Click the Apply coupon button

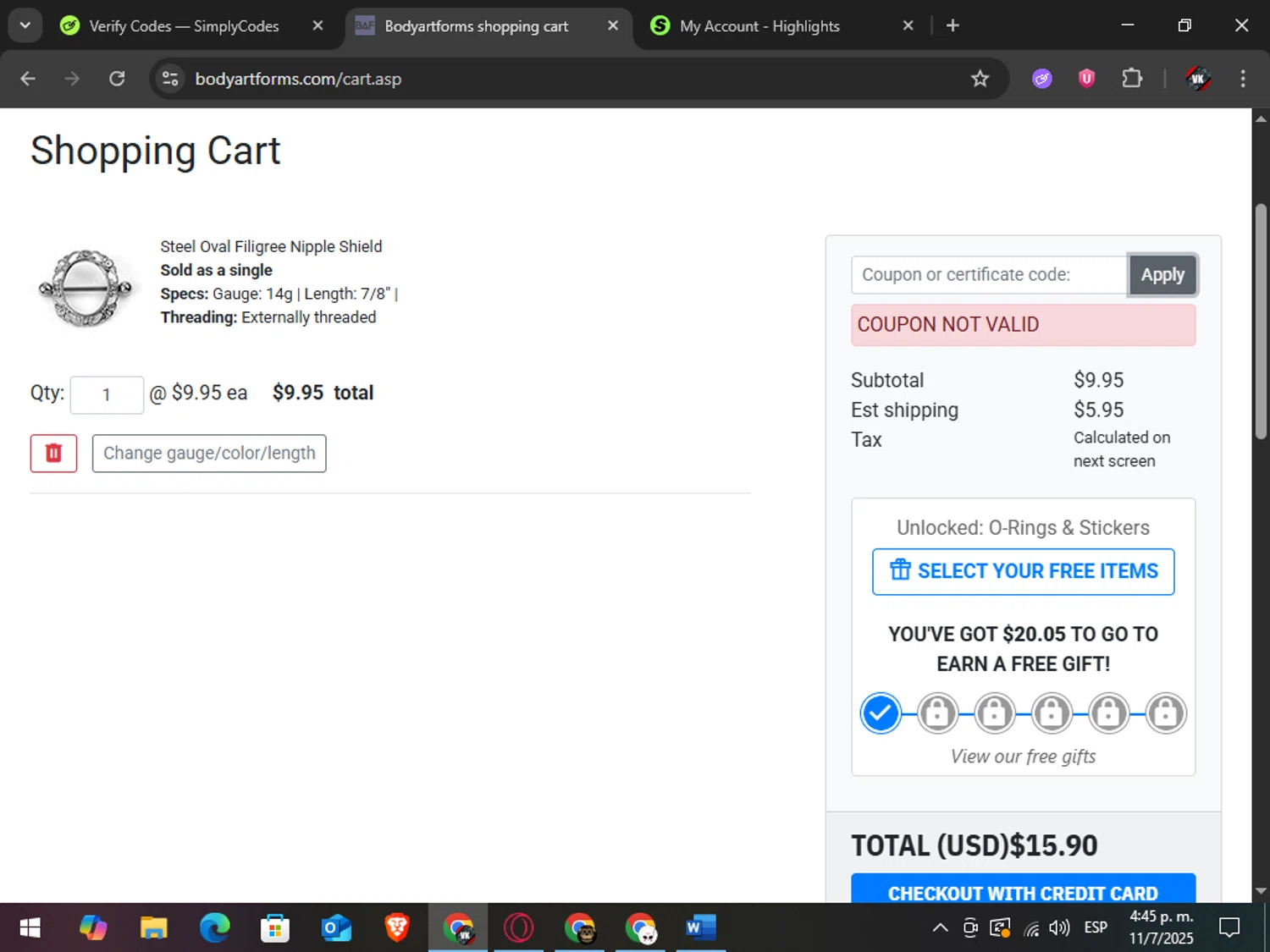point(1162,275)
